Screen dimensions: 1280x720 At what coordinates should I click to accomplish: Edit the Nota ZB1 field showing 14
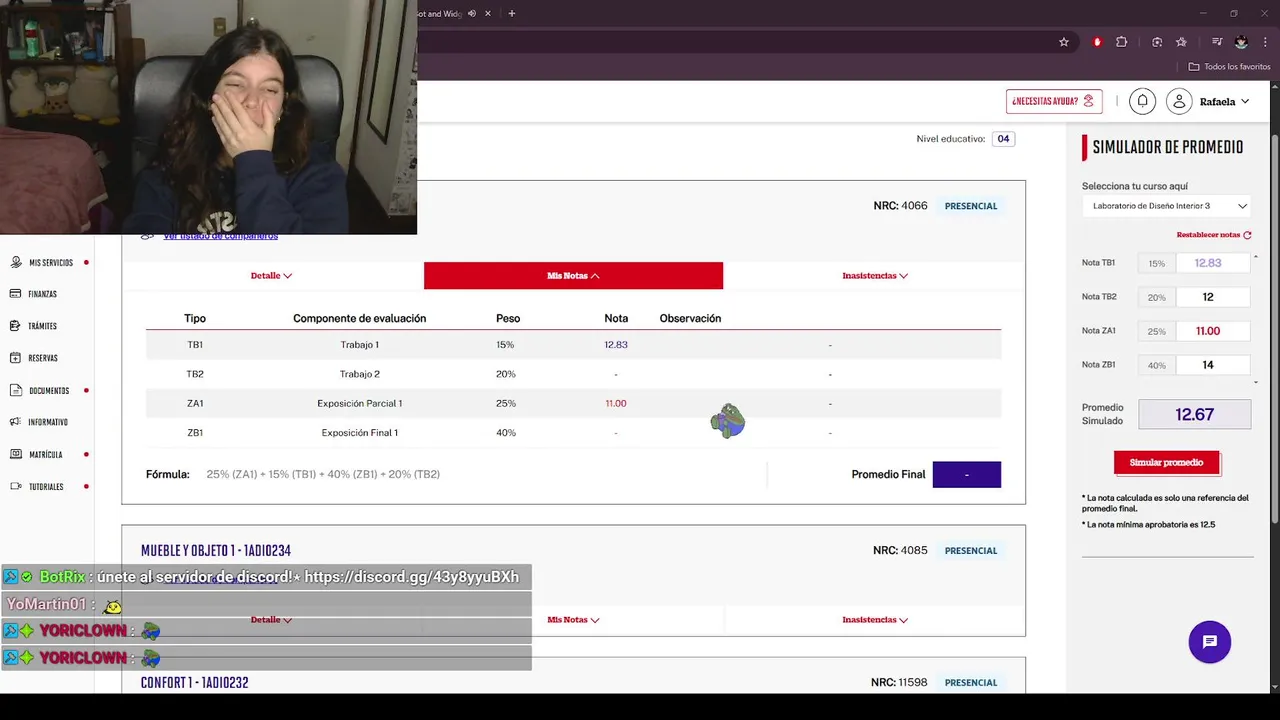coord(1213,365)
